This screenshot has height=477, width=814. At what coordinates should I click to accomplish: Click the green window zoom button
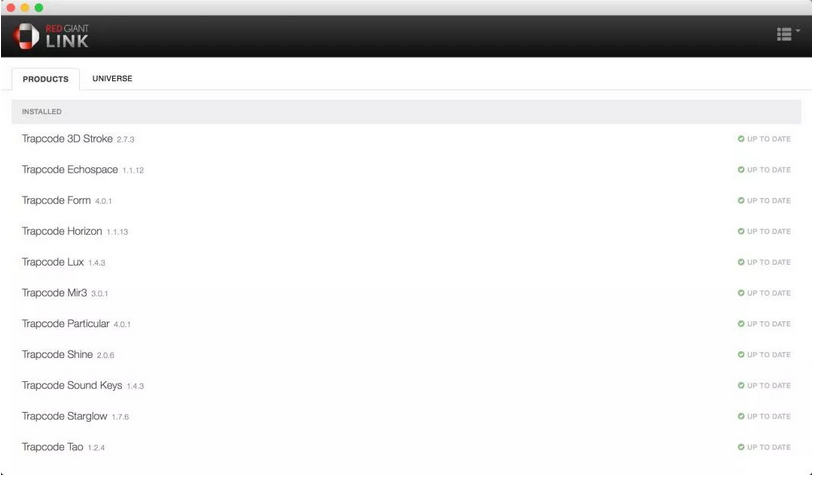[x=39, y=8]
